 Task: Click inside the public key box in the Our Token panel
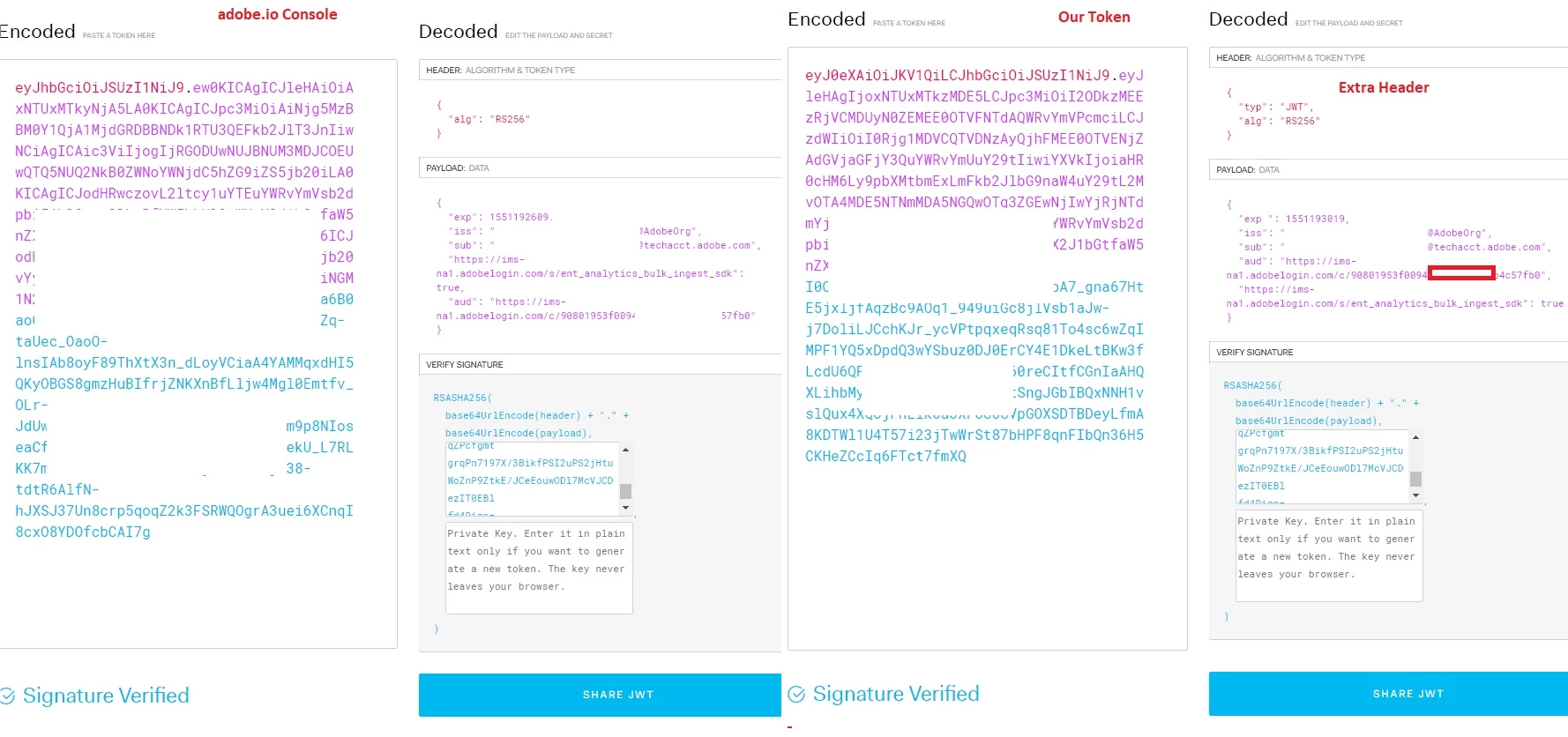point(1323,467)
